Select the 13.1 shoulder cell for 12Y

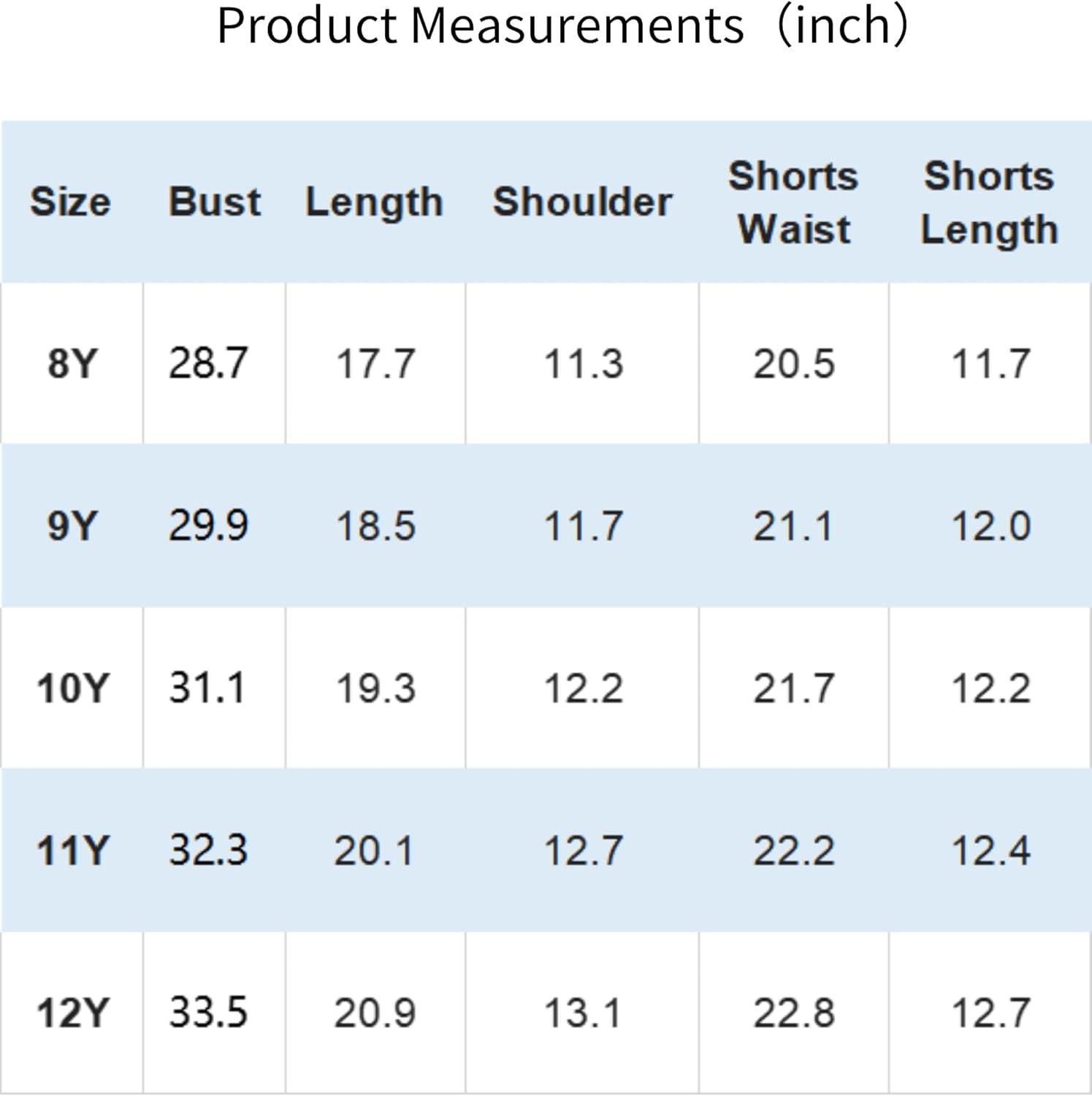pos(582,1013)
